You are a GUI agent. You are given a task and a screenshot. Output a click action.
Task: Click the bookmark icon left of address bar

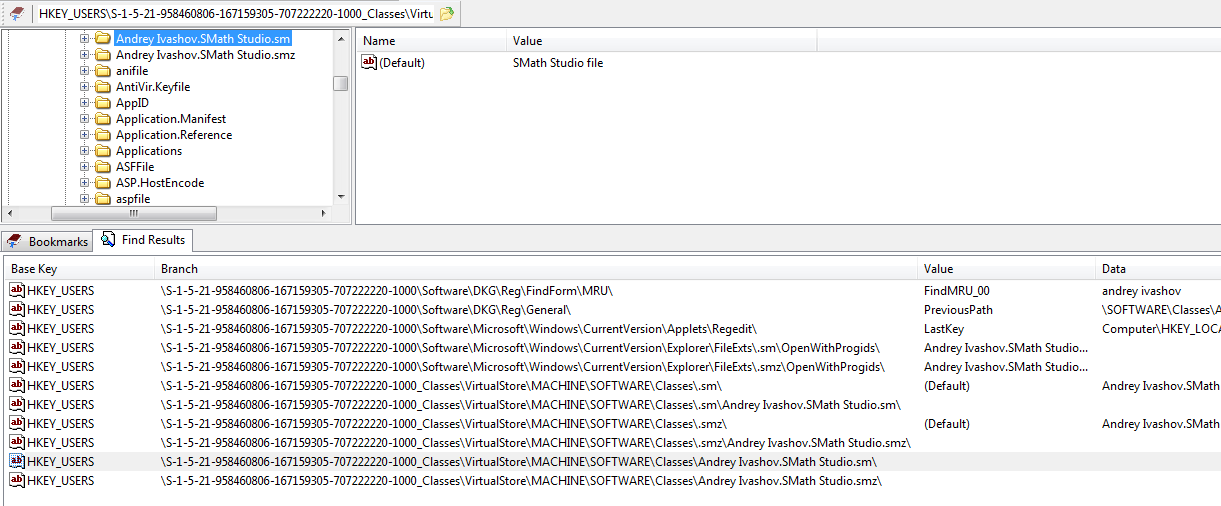(x=17, y=14)
